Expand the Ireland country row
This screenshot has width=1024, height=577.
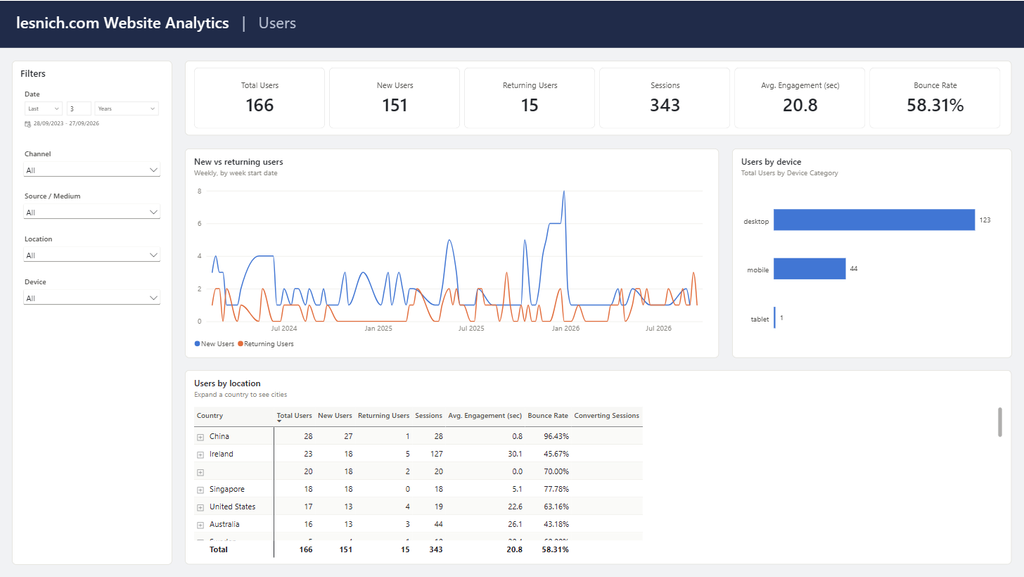(x=200, y=455)
